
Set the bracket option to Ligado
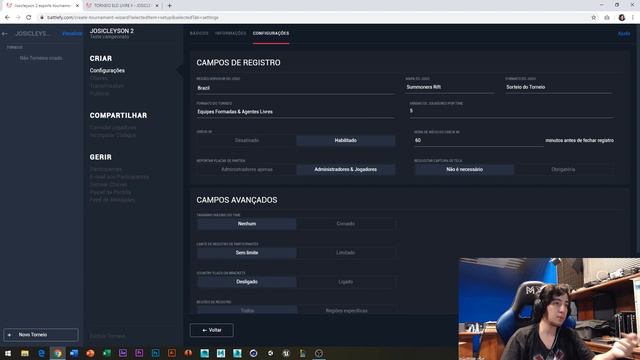345,282
